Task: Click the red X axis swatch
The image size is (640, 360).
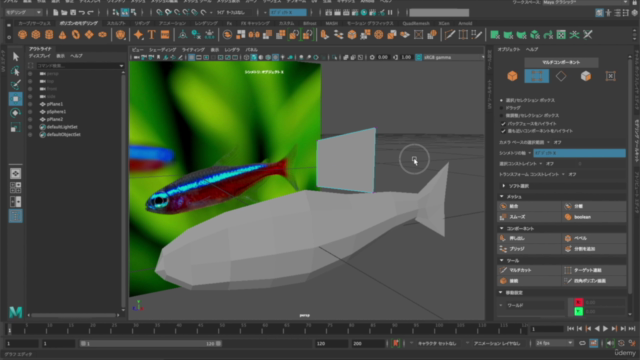Action: pos(578,302)
